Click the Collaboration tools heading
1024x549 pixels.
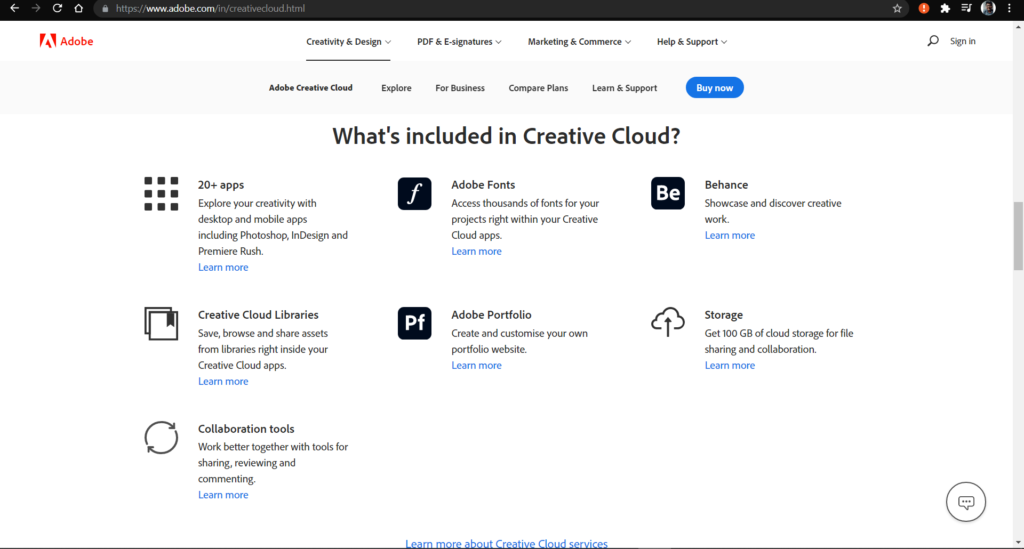(246, 429)
